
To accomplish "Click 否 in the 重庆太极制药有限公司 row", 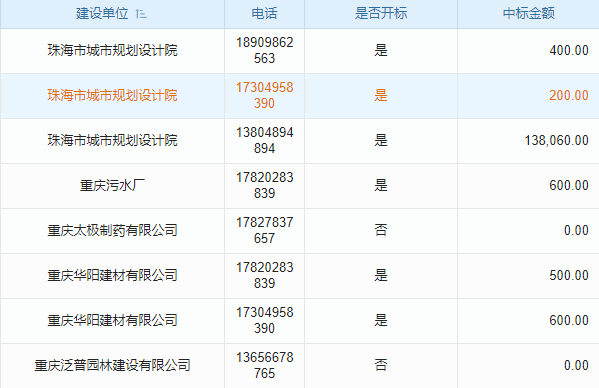I will 381,231.
